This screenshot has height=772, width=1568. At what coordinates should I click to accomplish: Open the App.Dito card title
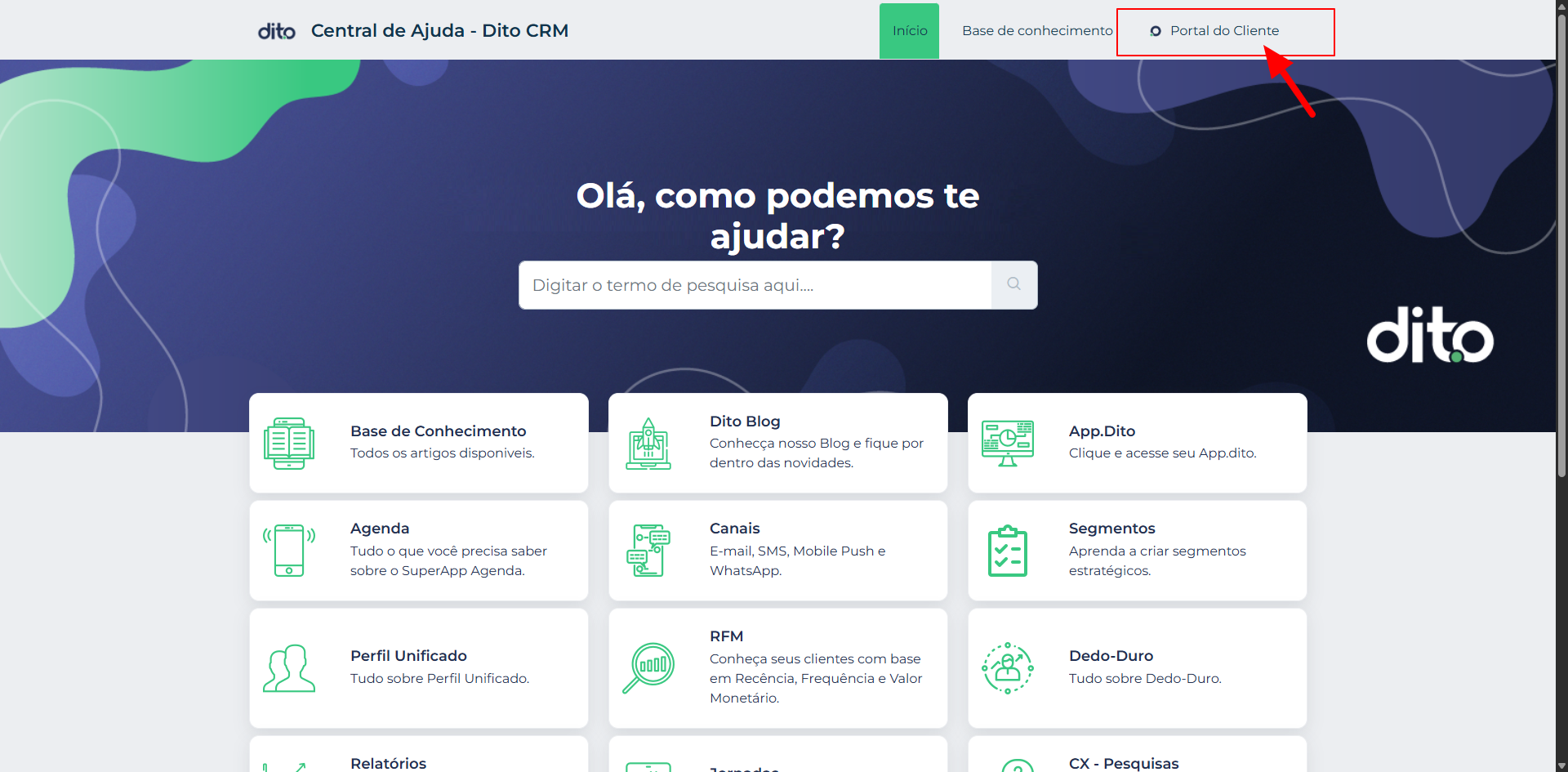1102,431
